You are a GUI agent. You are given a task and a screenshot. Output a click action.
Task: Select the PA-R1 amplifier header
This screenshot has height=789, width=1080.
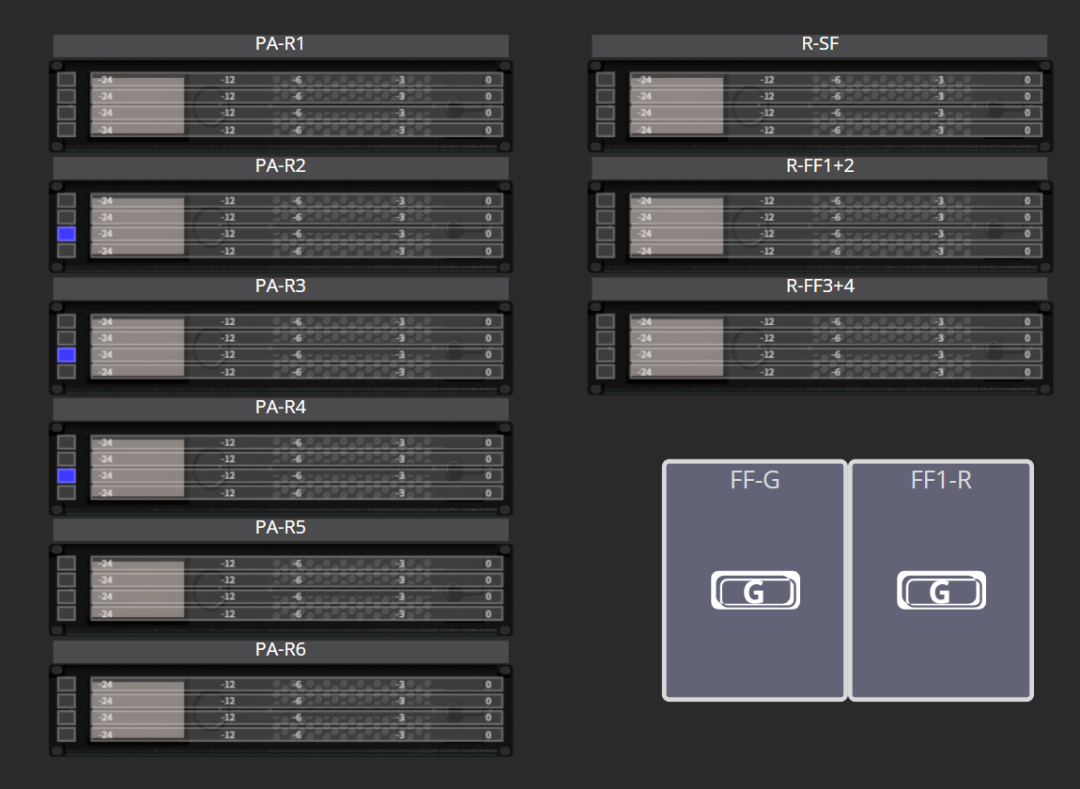280,45
